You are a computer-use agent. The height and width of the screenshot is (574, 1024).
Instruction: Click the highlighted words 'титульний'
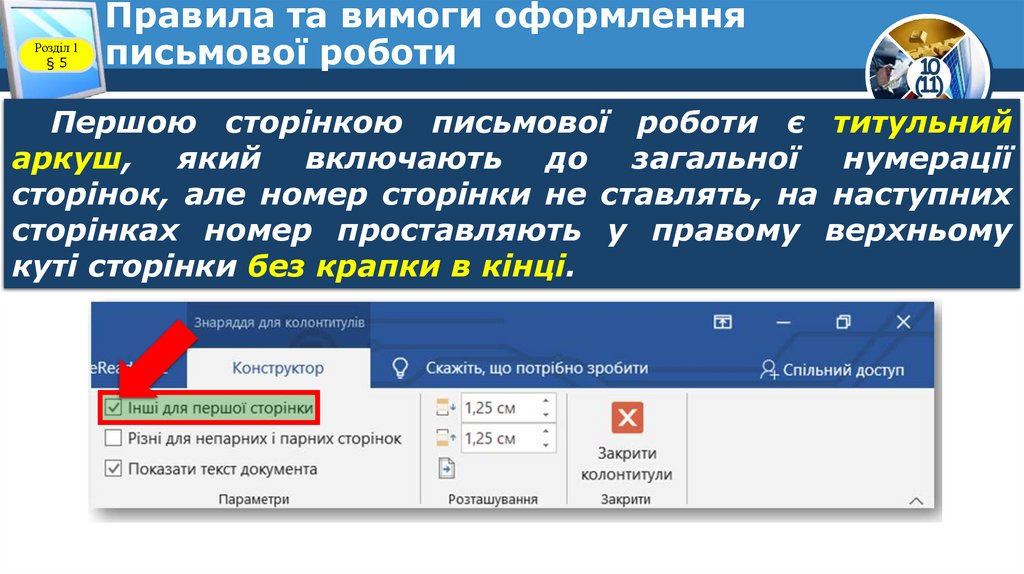point(922,122)
